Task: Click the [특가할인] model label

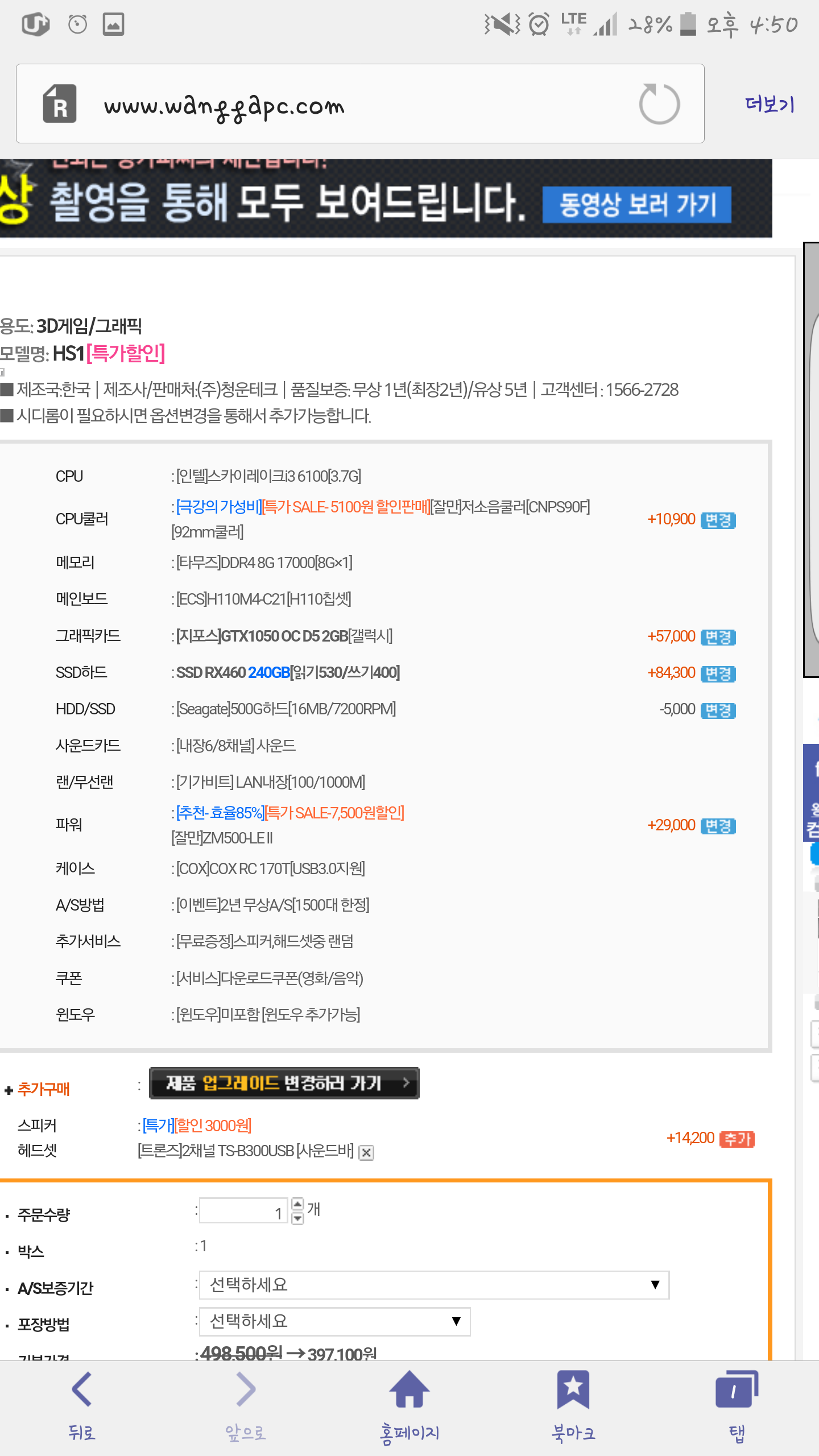Action: click(x=126, y=353)
